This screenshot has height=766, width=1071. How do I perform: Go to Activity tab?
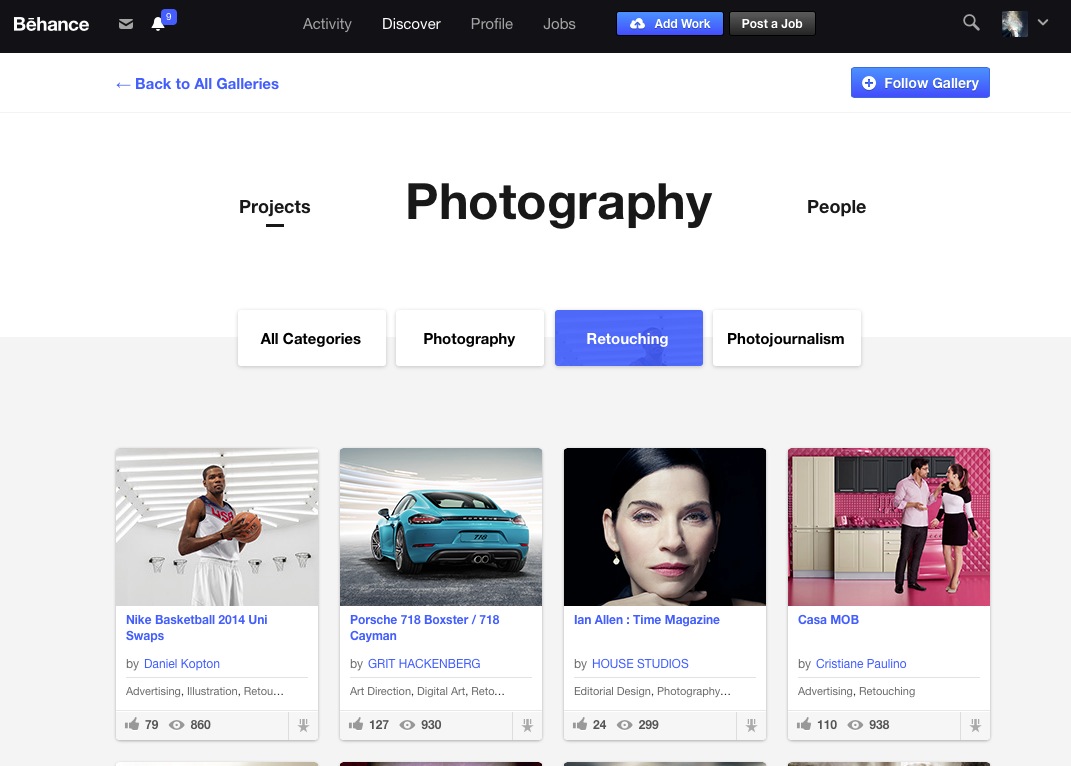click(327, 24)
